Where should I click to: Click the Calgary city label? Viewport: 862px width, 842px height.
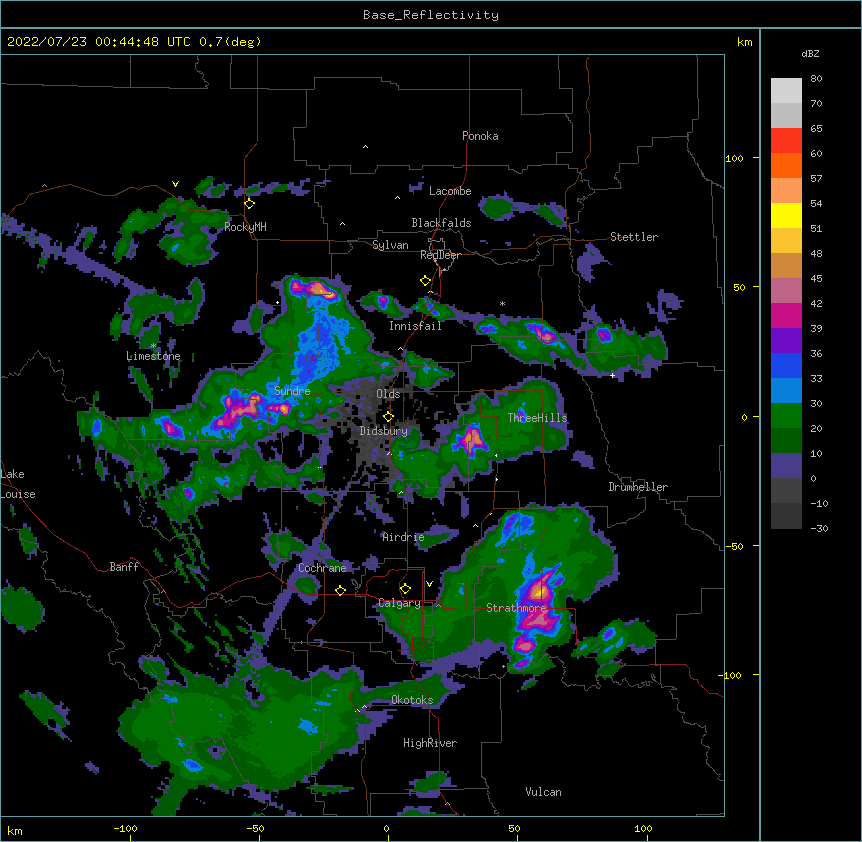click(399, 603)
